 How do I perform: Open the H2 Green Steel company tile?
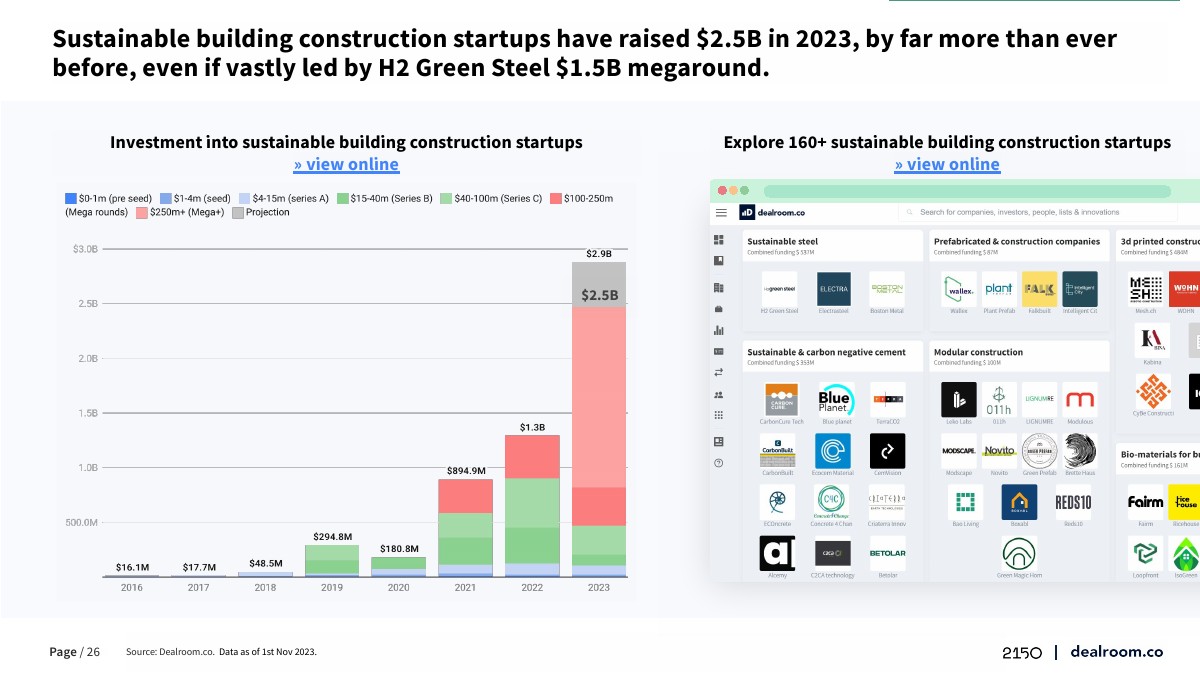click(780, 290)
